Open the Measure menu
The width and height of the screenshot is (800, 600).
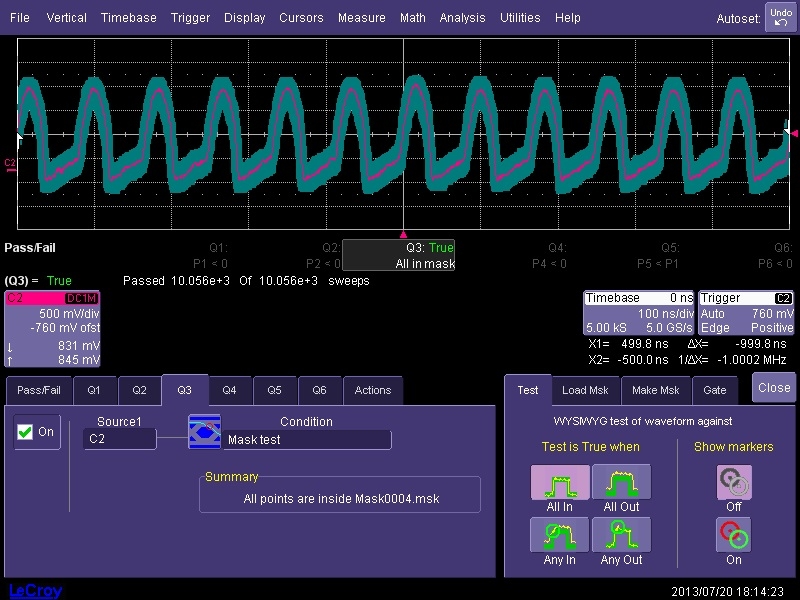[361, 18]
